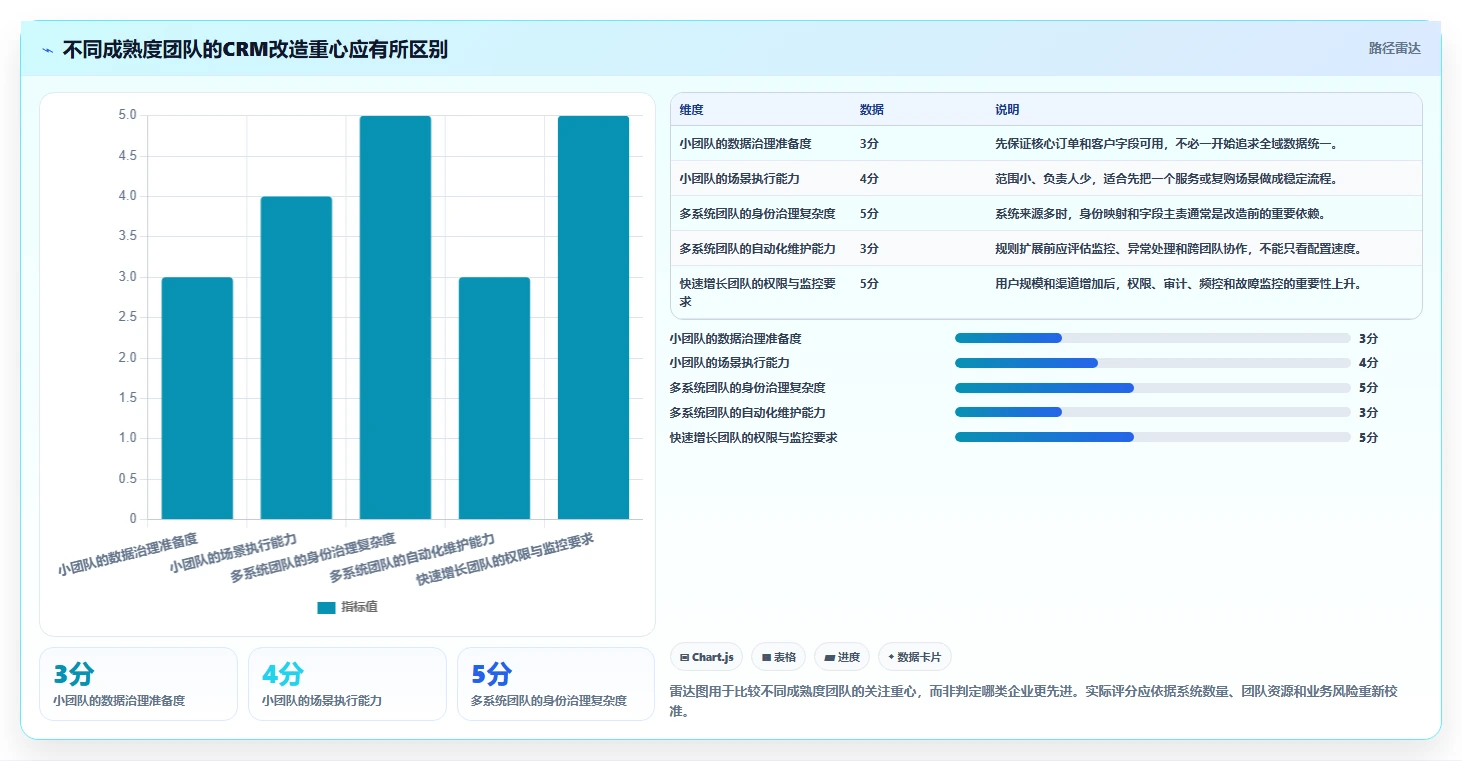The height and width of the screenshot is (761, 1462).
Task: Click the chart bar for 快速增长团队的权限与监控要求
Action: 593,317
